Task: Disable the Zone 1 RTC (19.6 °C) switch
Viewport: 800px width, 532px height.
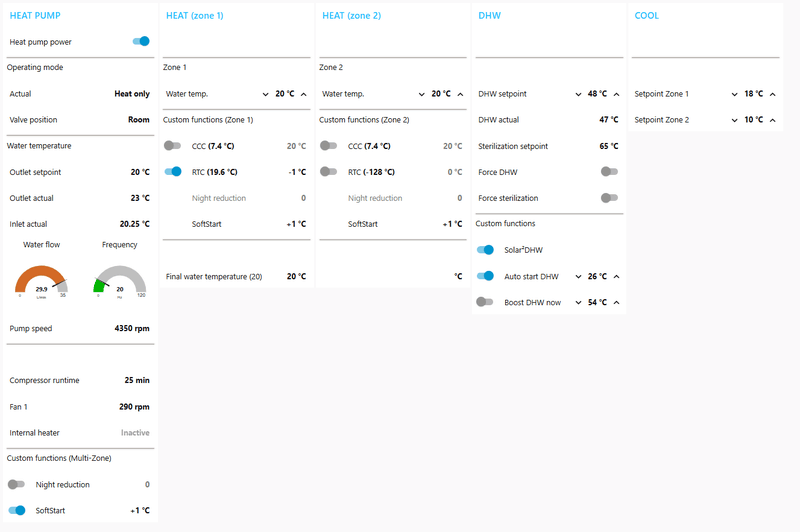Action: click(x=172, y=172)
